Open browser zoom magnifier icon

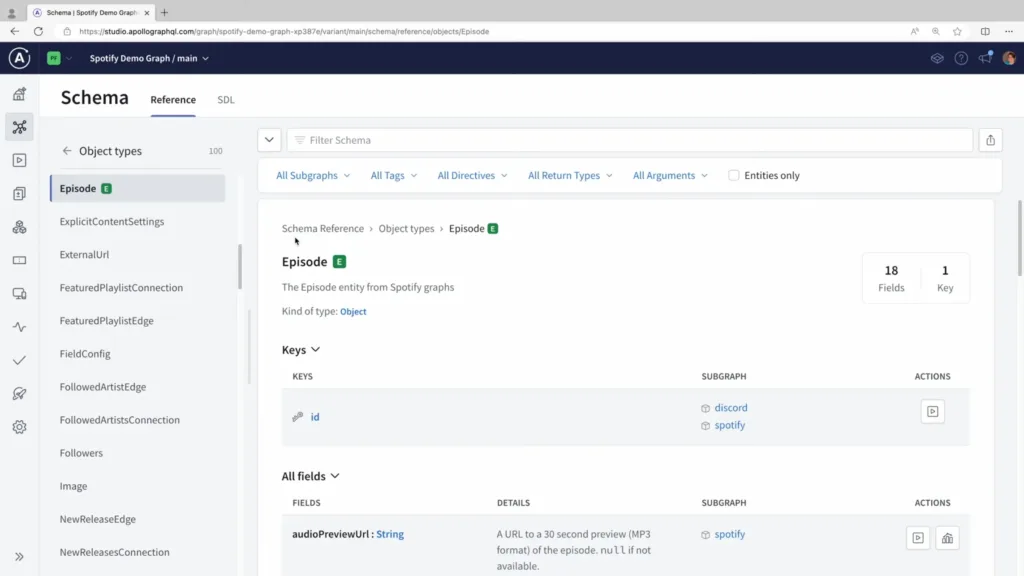pos(936,31)
